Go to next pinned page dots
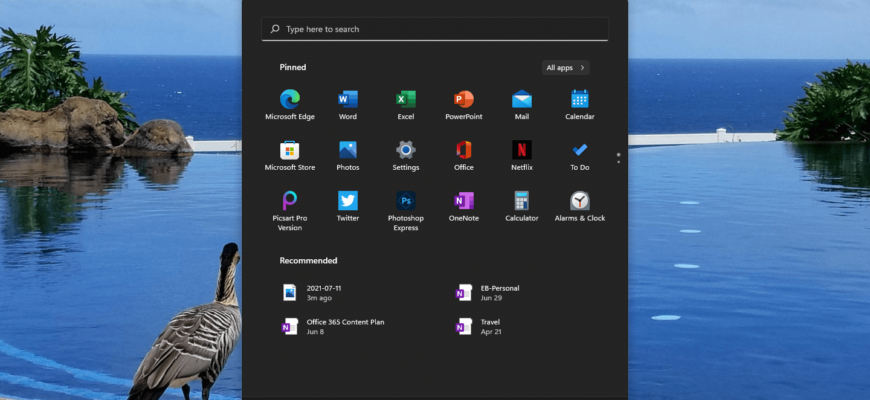Viewport: 870px width, 400px height. coord(618,158)
